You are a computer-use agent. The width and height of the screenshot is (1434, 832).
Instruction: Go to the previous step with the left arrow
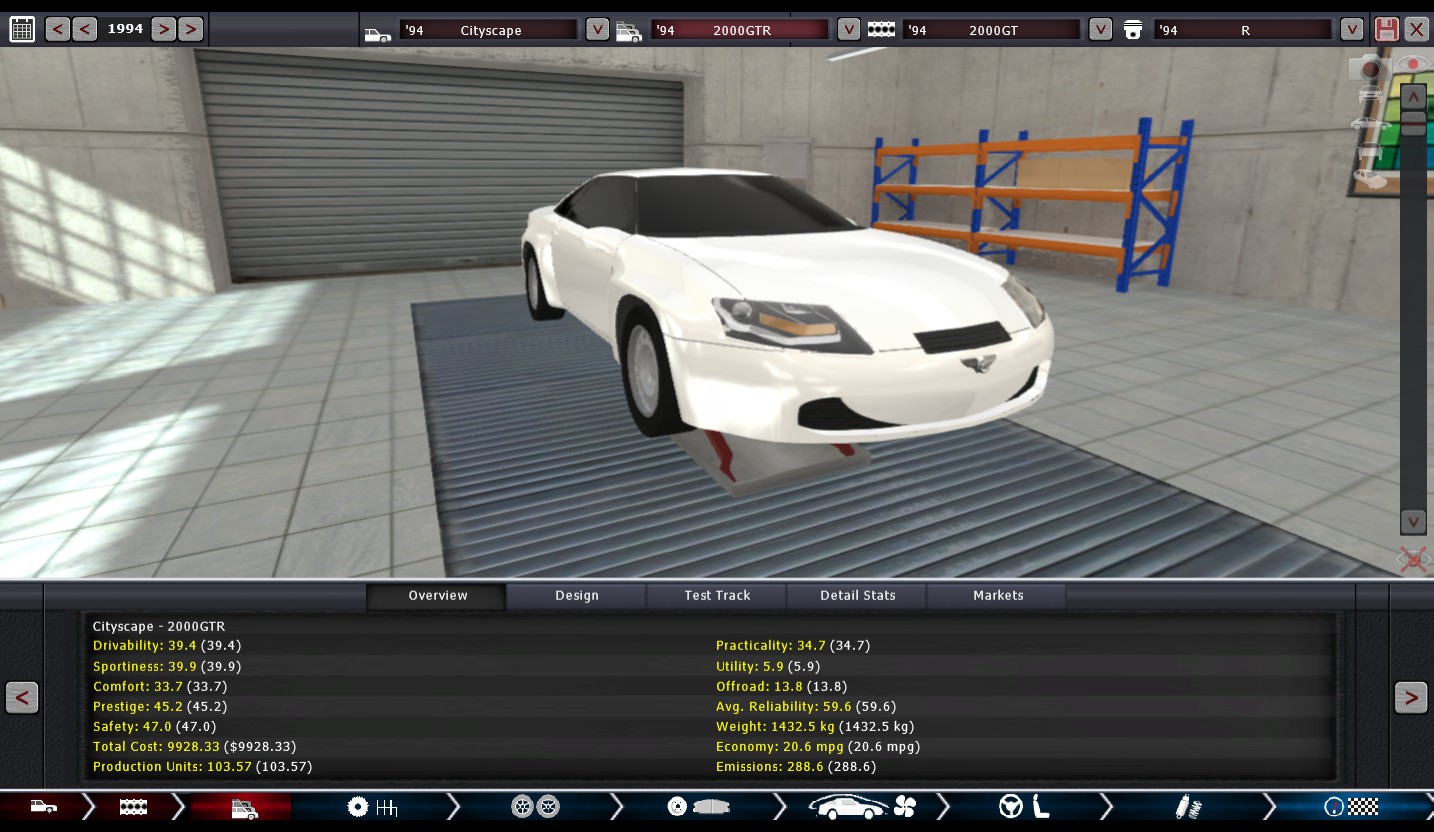pyautogui.click(x=22, y=697)
